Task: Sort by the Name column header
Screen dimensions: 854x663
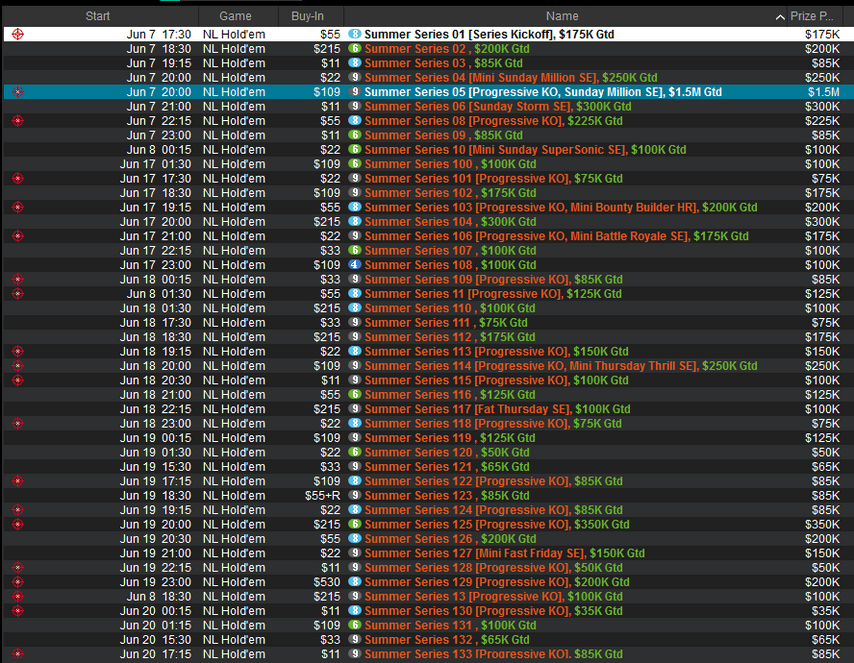Action: 562,16
